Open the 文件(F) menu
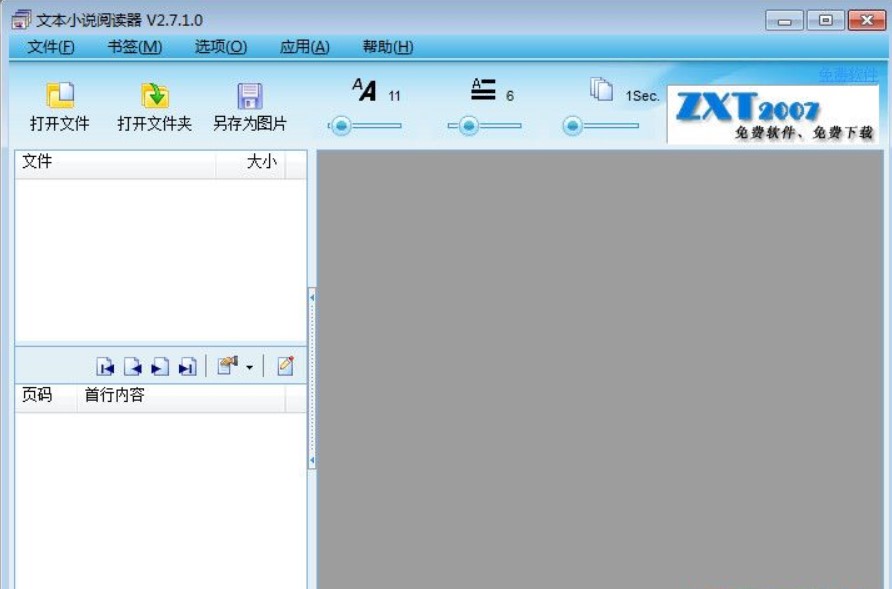892x589 pixels. 51,47
